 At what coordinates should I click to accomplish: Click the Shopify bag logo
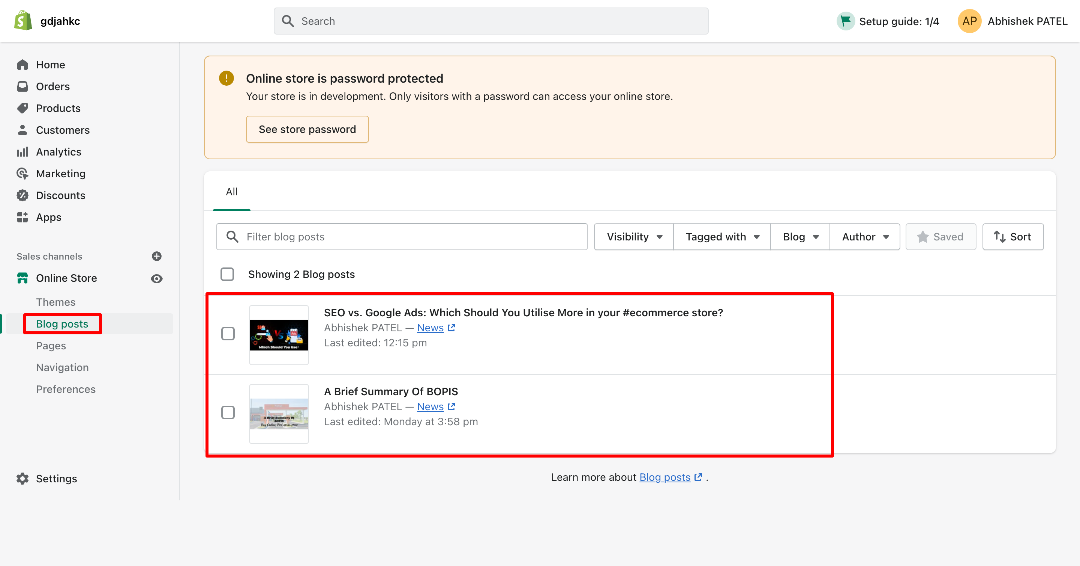pyautogui.click(x=23, y=21)
